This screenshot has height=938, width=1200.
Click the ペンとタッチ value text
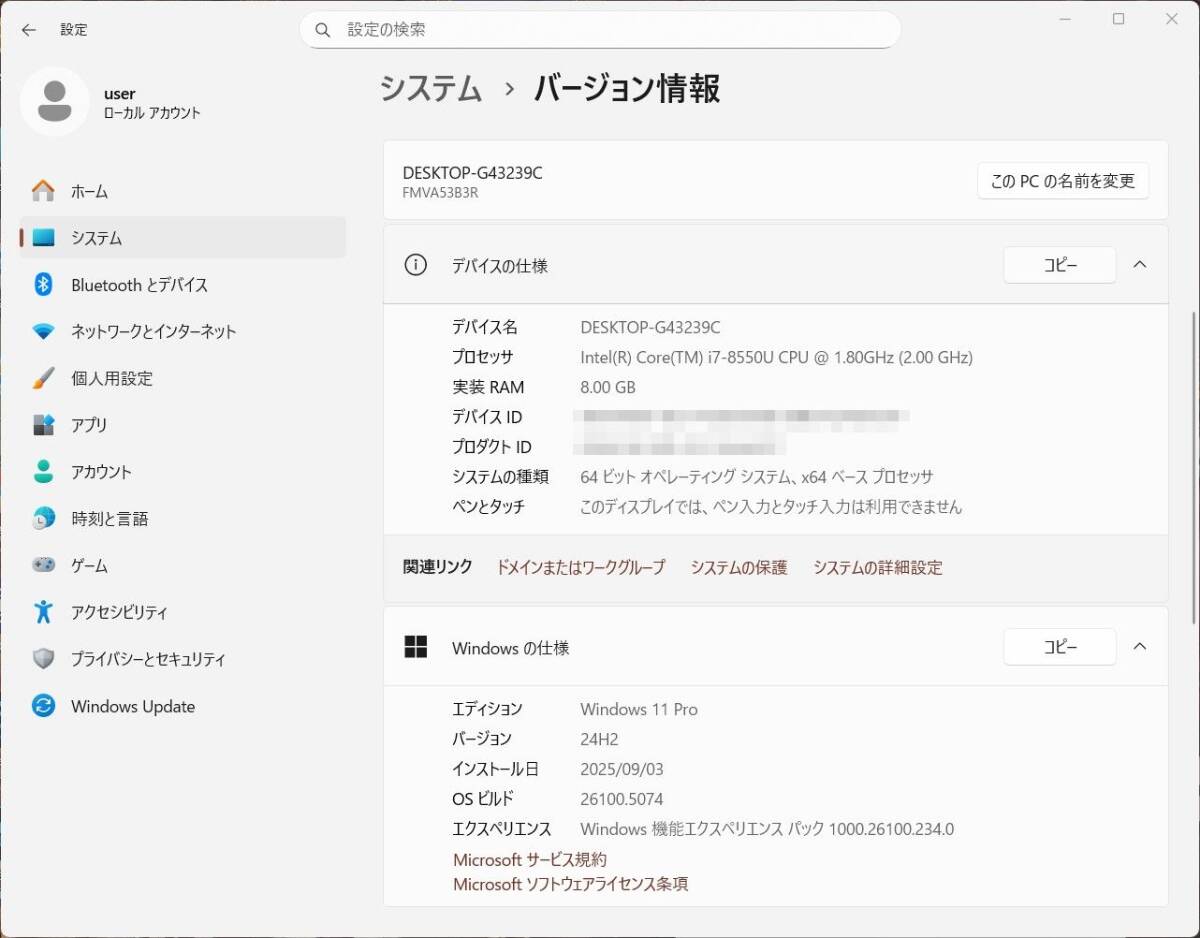771,507
